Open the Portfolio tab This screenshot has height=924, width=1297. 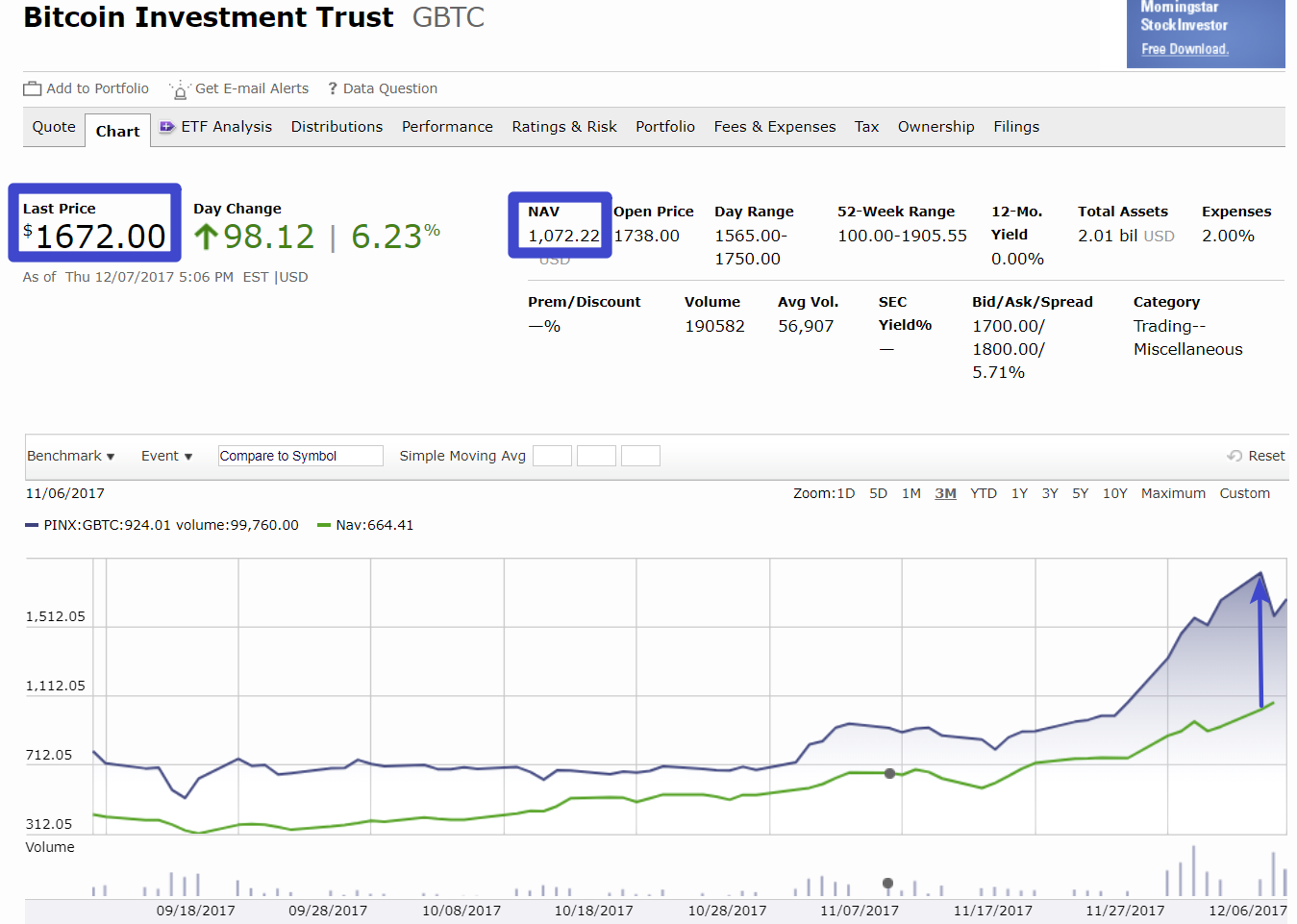[x=665, y=127]
